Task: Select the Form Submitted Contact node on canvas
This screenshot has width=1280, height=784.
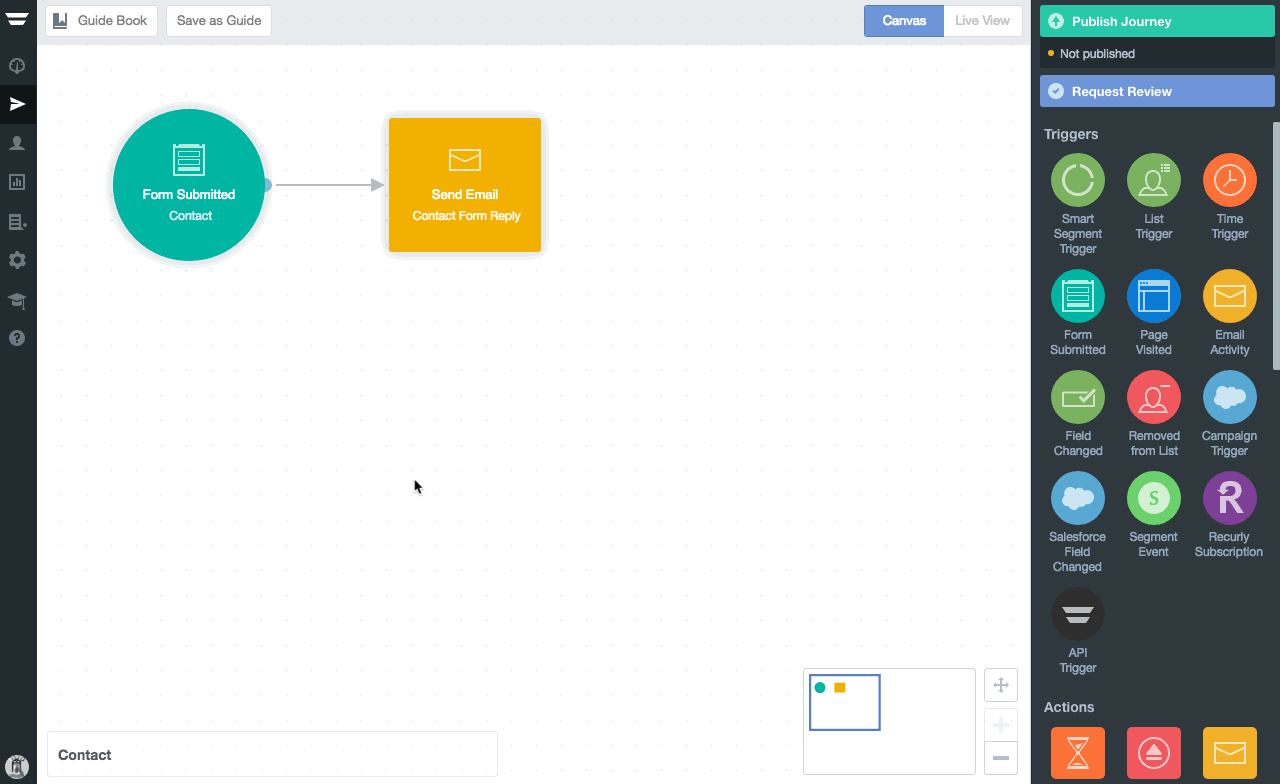Action: point(189,185)
